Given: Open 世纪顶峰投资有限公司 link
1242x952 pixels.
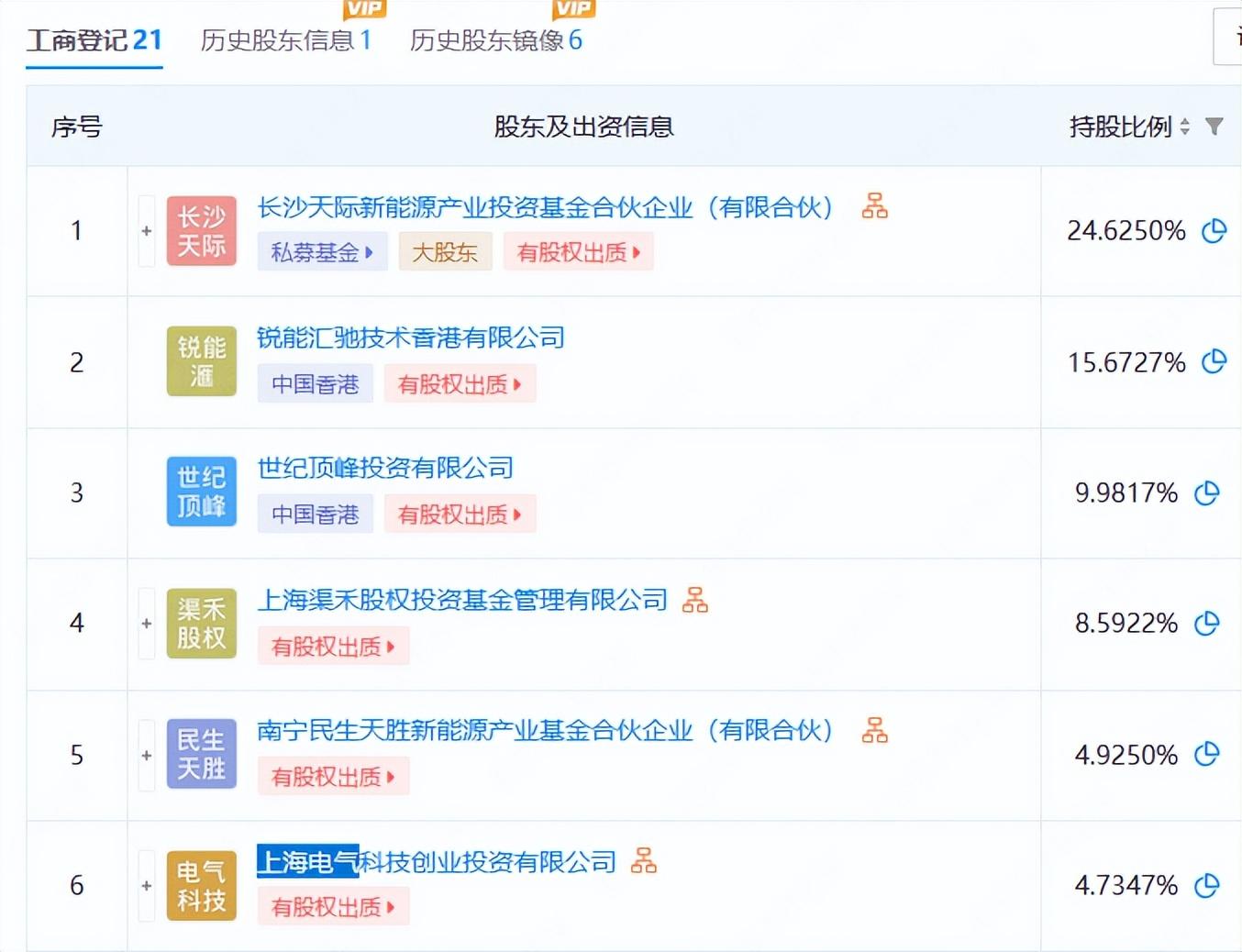Looking at the screenshot, I should pyautogui.click(x=385, y=468).
